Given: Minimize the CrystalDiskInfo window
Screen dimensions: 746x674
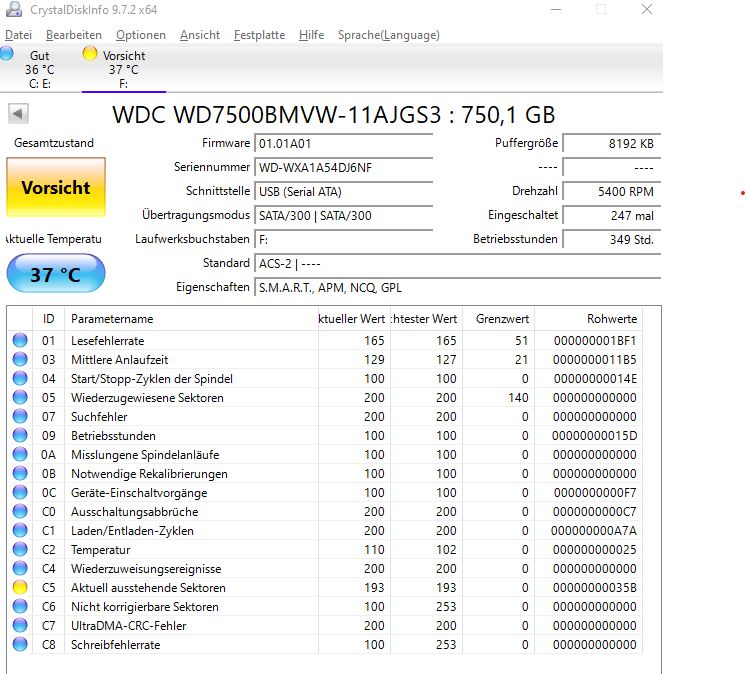Looking at the screenshot, I should 556,9.
